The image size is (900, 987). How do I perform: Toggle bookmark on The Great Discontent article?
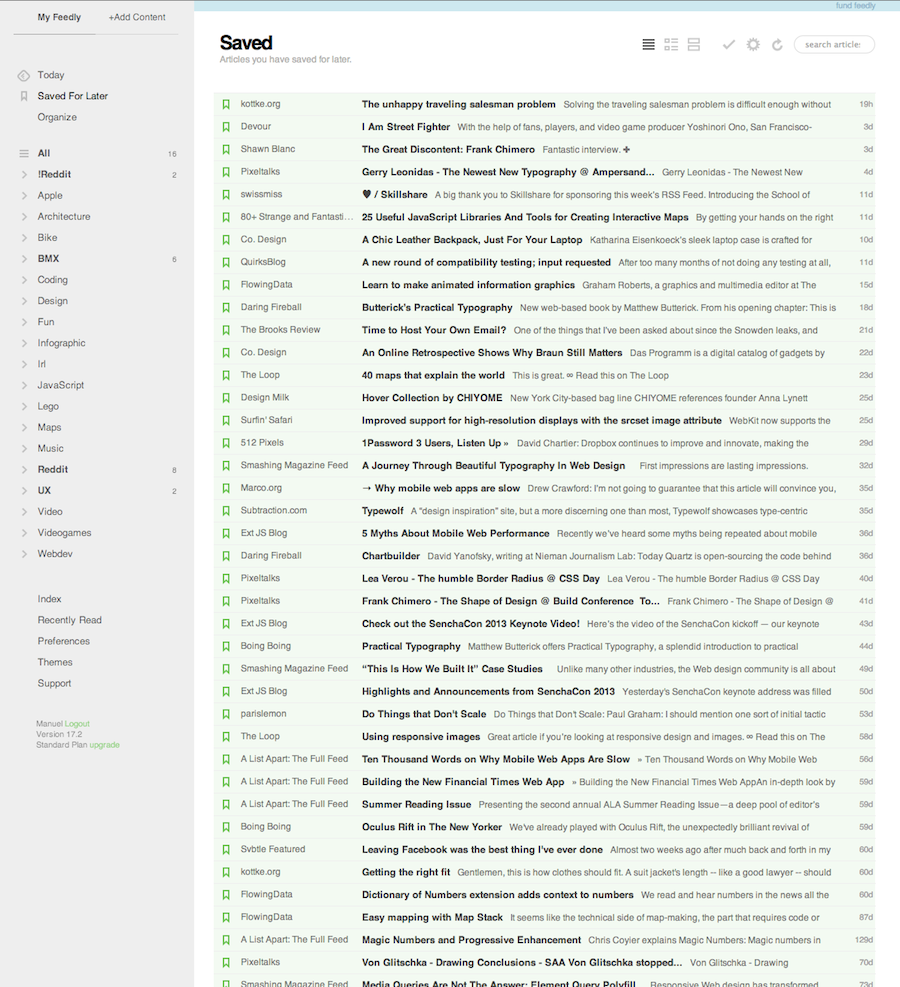click(226, 150)
